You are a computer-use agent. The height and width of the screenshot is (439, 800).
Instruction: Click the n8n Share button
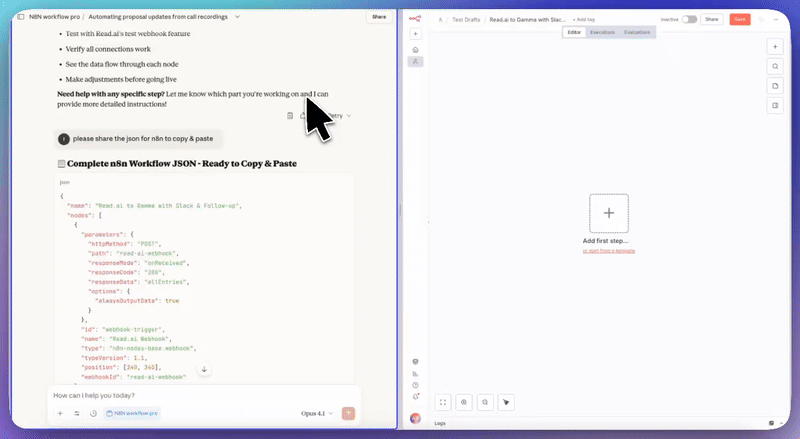tap(711, 19)
